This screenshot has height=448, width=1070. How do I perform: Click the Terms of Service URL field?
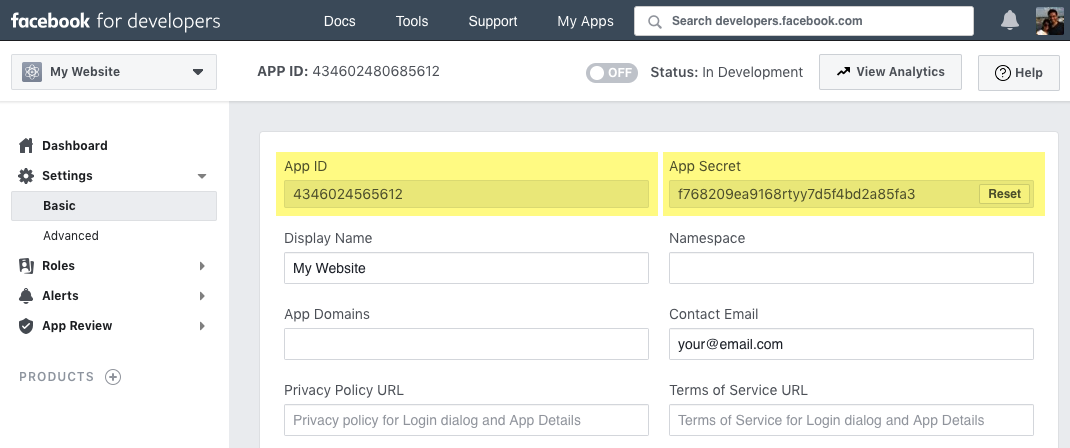[x=852, y=420]
